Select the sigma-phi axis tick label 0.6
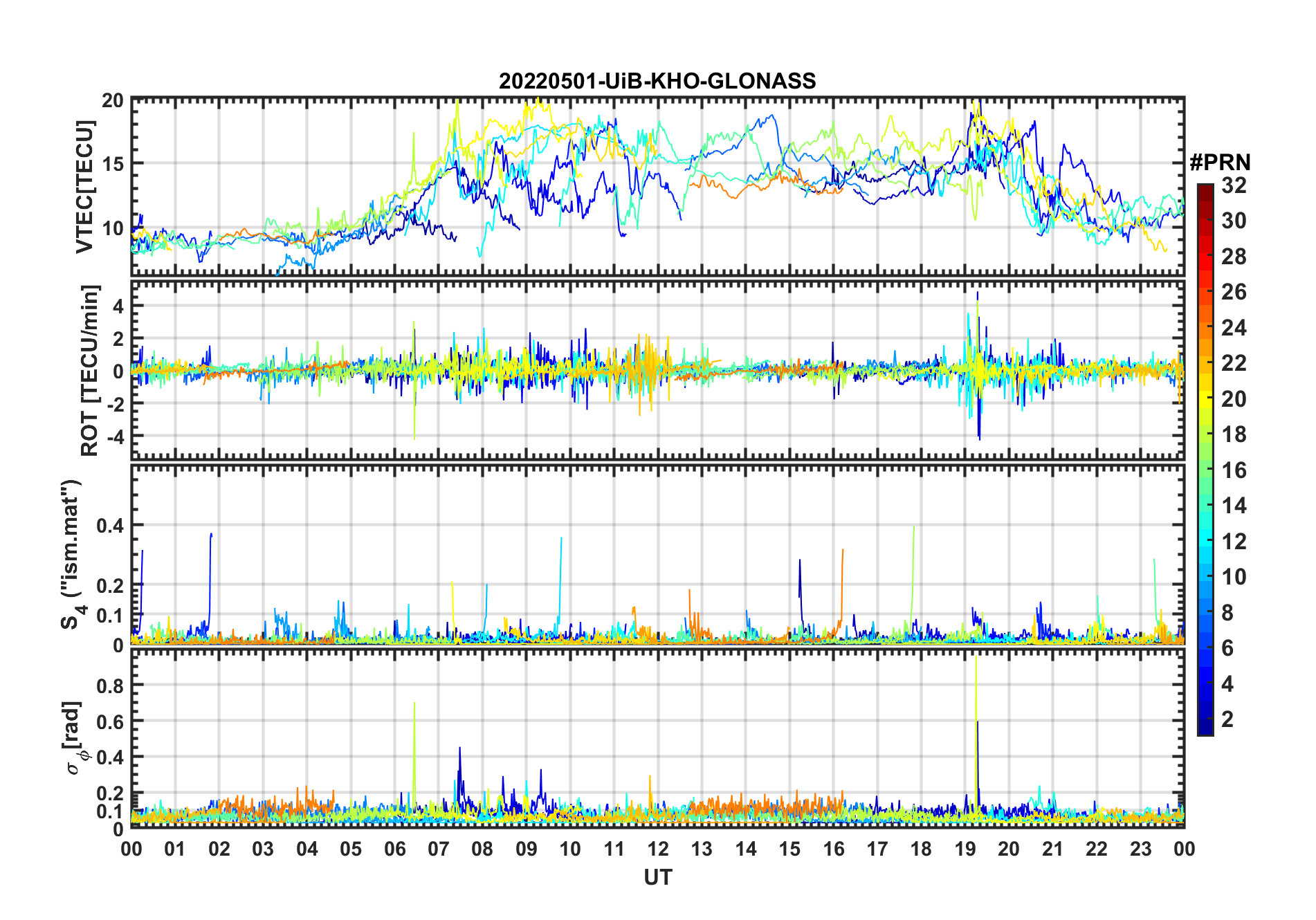 [x=110, y=721]
